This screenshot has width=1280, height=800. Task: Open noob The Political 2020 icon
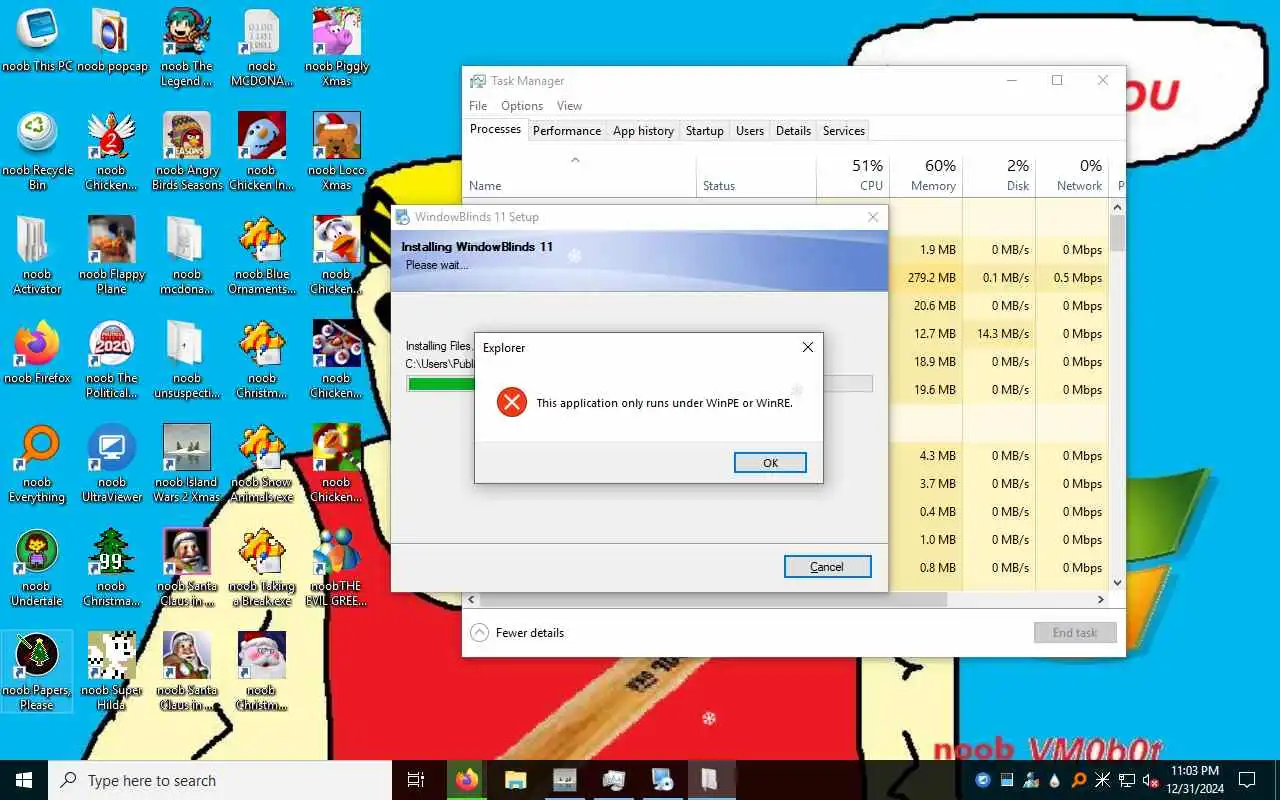point(112,359)
